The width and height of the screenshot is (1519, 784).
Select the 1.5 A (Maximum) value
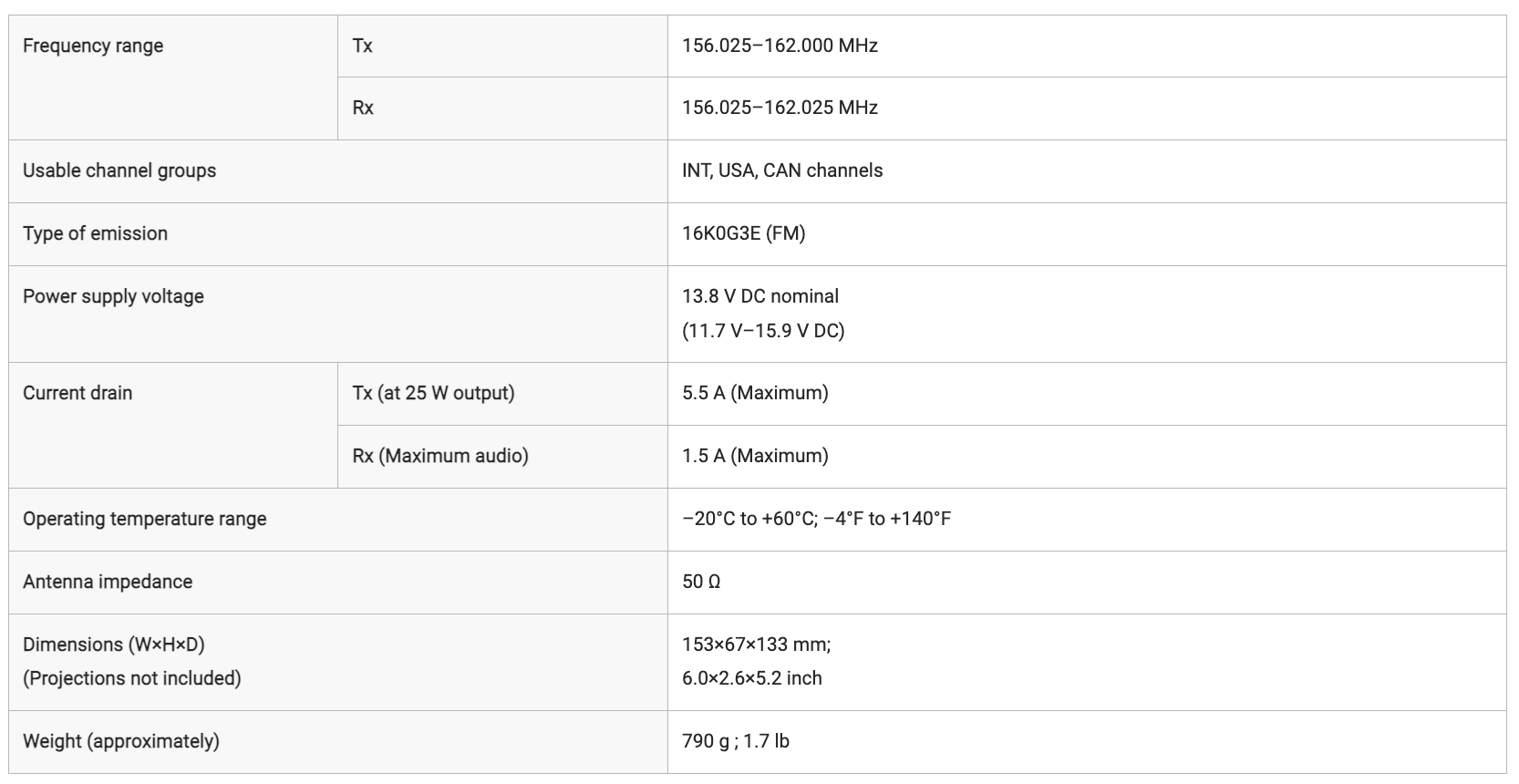coord(755,456)
